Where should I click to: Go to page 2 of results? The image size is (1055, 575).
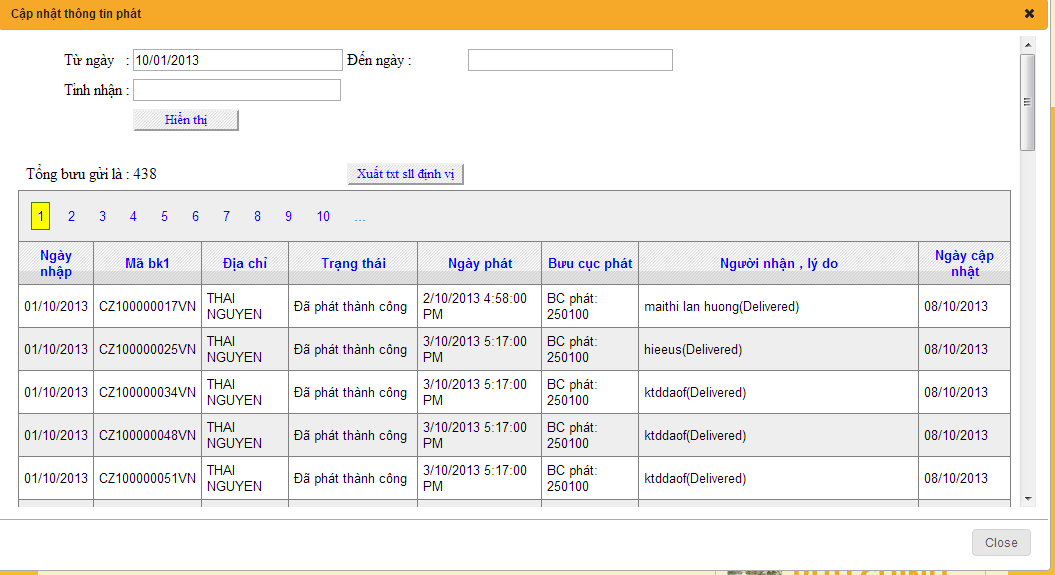tap(71, 217)
